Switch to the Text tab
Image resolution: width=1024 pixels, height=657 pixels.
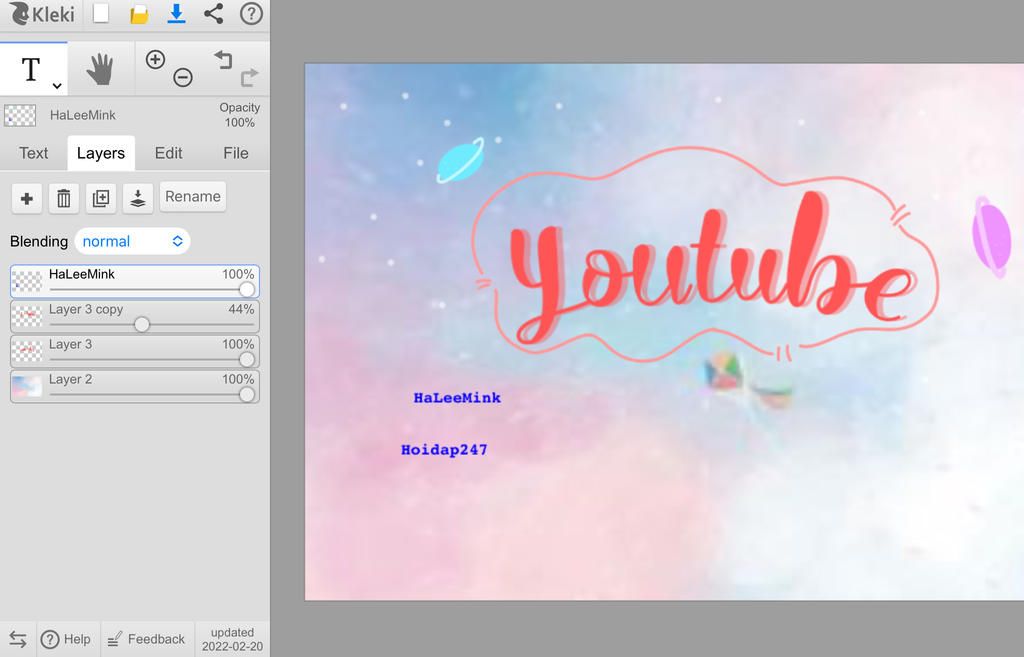(x=33, y=153)
